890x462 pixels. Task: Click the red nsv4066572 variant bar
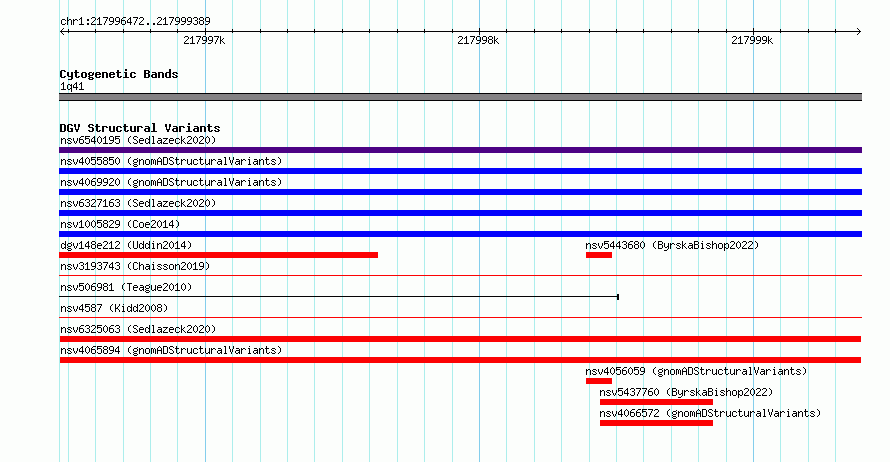coord(656,423)
